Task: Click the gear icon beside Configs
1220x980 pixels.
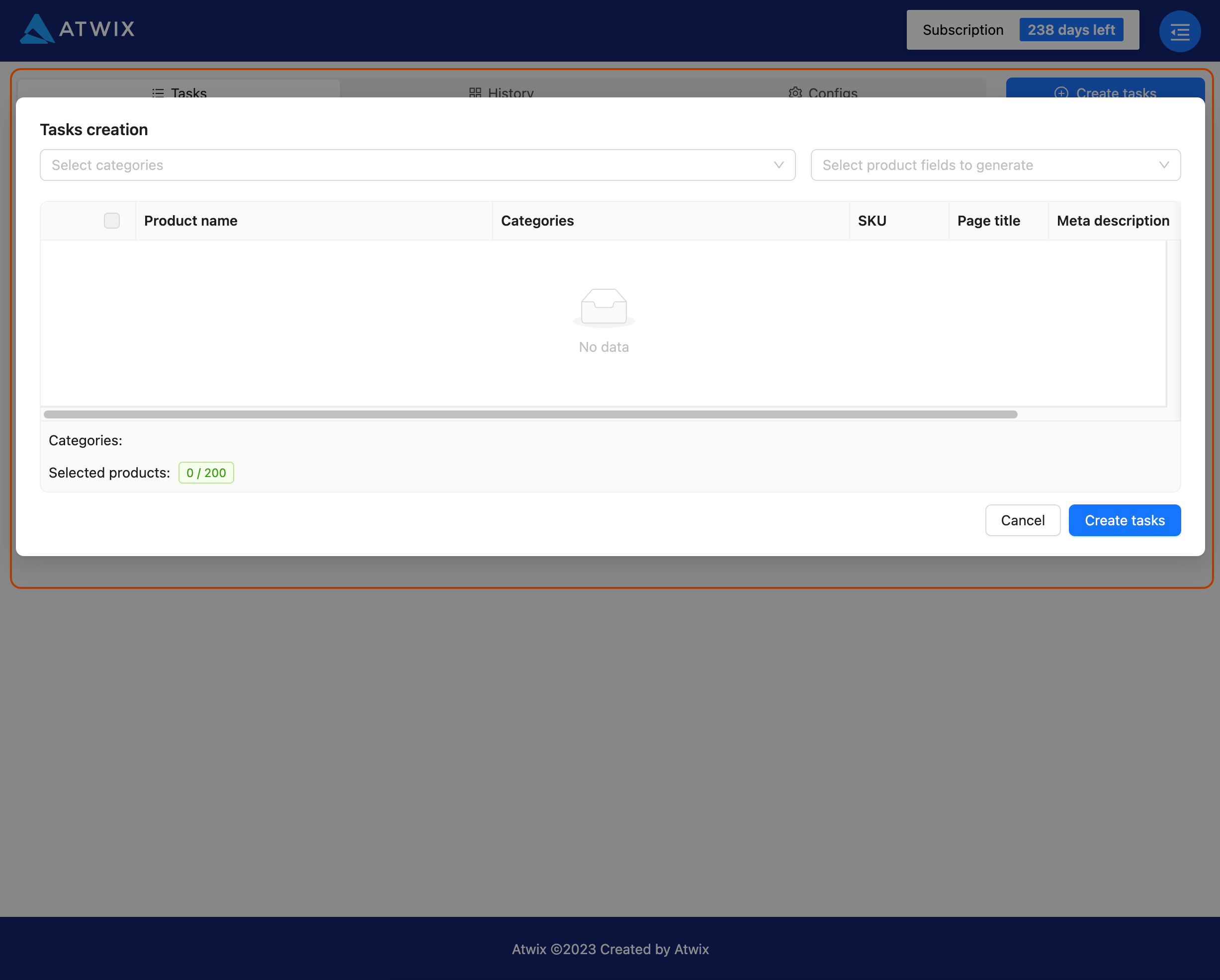Action: point(795,93)
